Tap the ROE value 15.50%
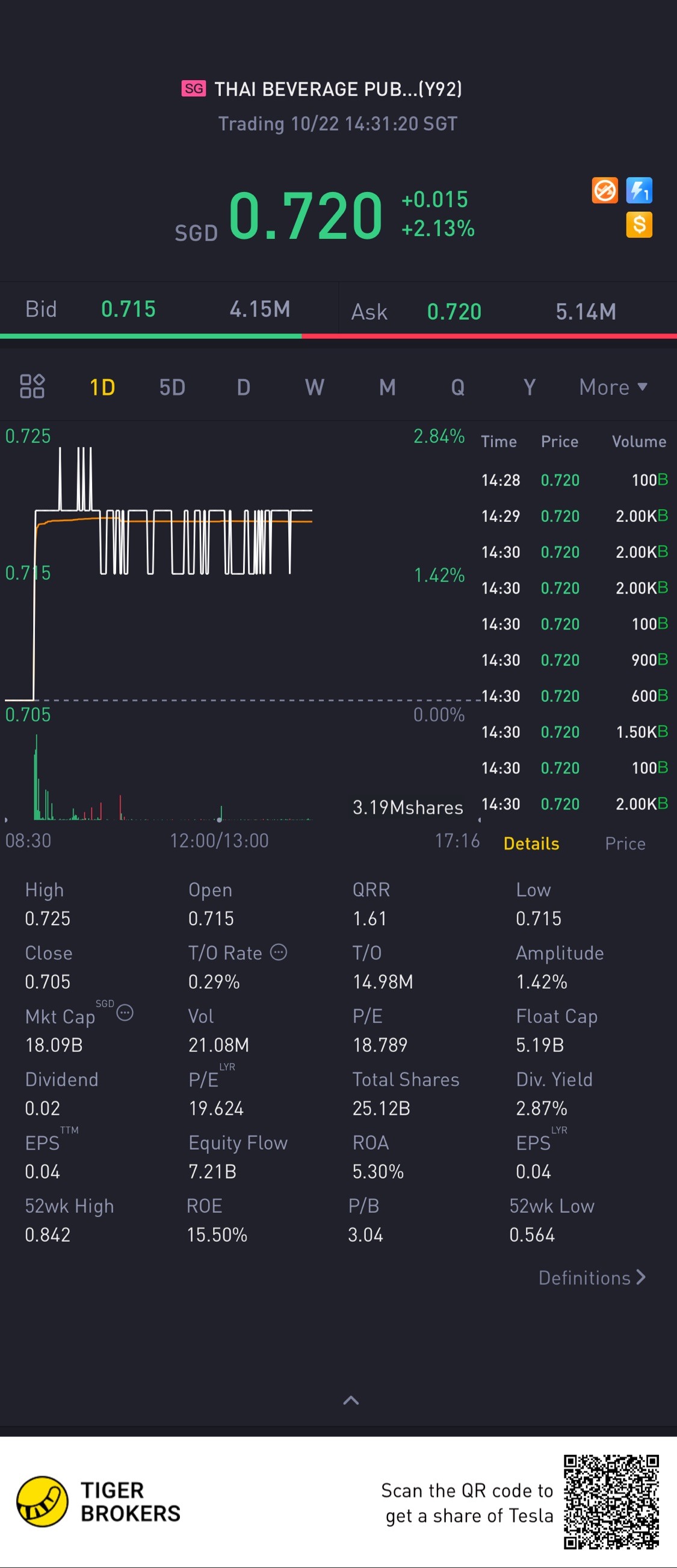The image size is (677, 1568). tap(217, 1235)
